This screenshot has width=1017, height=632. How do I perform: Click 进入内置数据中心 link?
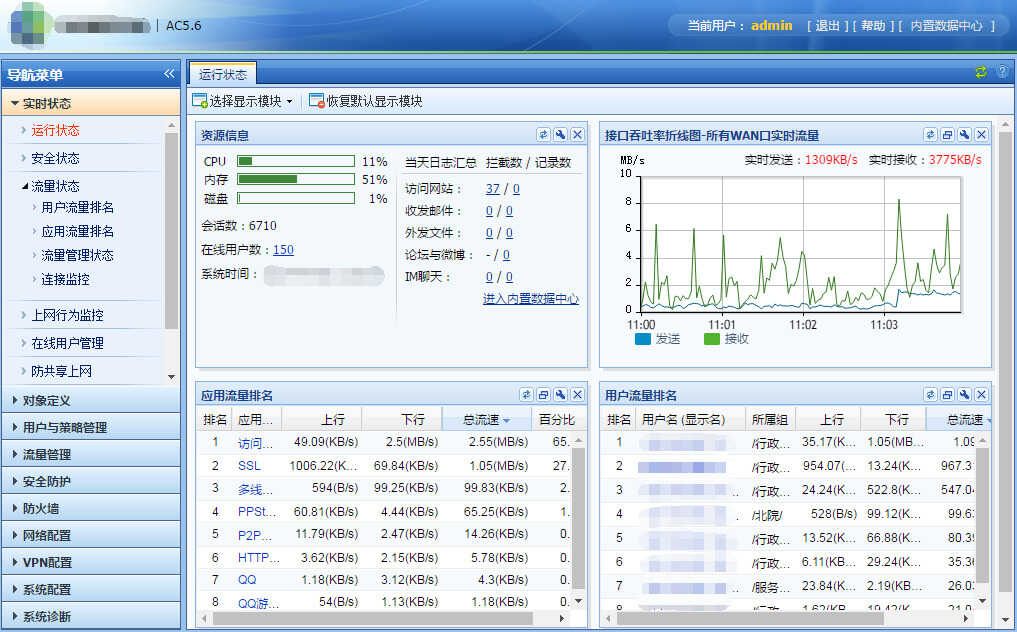tap(531, 299)
